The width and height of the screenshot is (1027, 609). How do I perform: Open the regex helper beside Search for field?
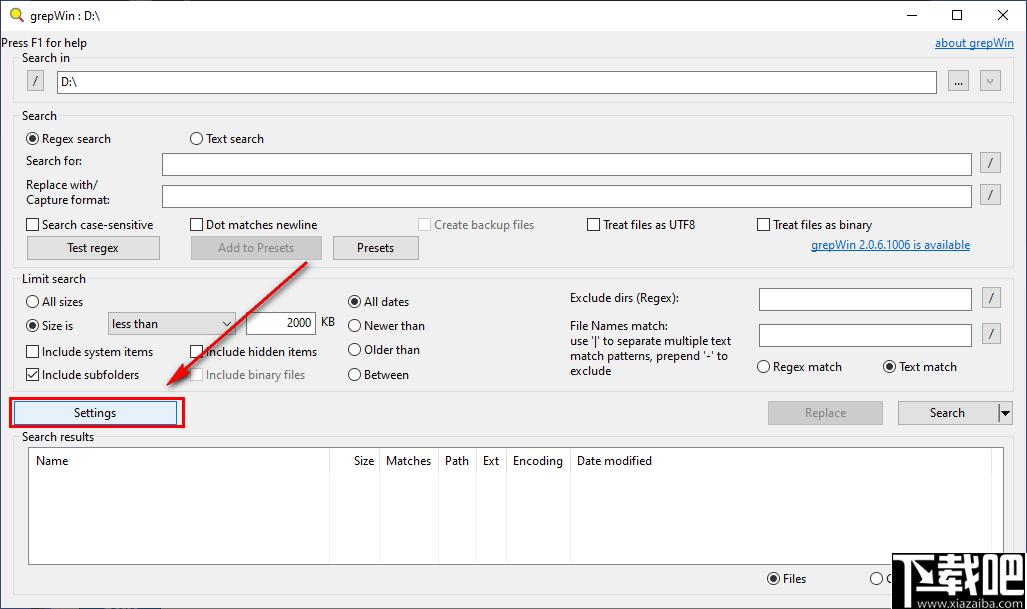tap(990, 162)
